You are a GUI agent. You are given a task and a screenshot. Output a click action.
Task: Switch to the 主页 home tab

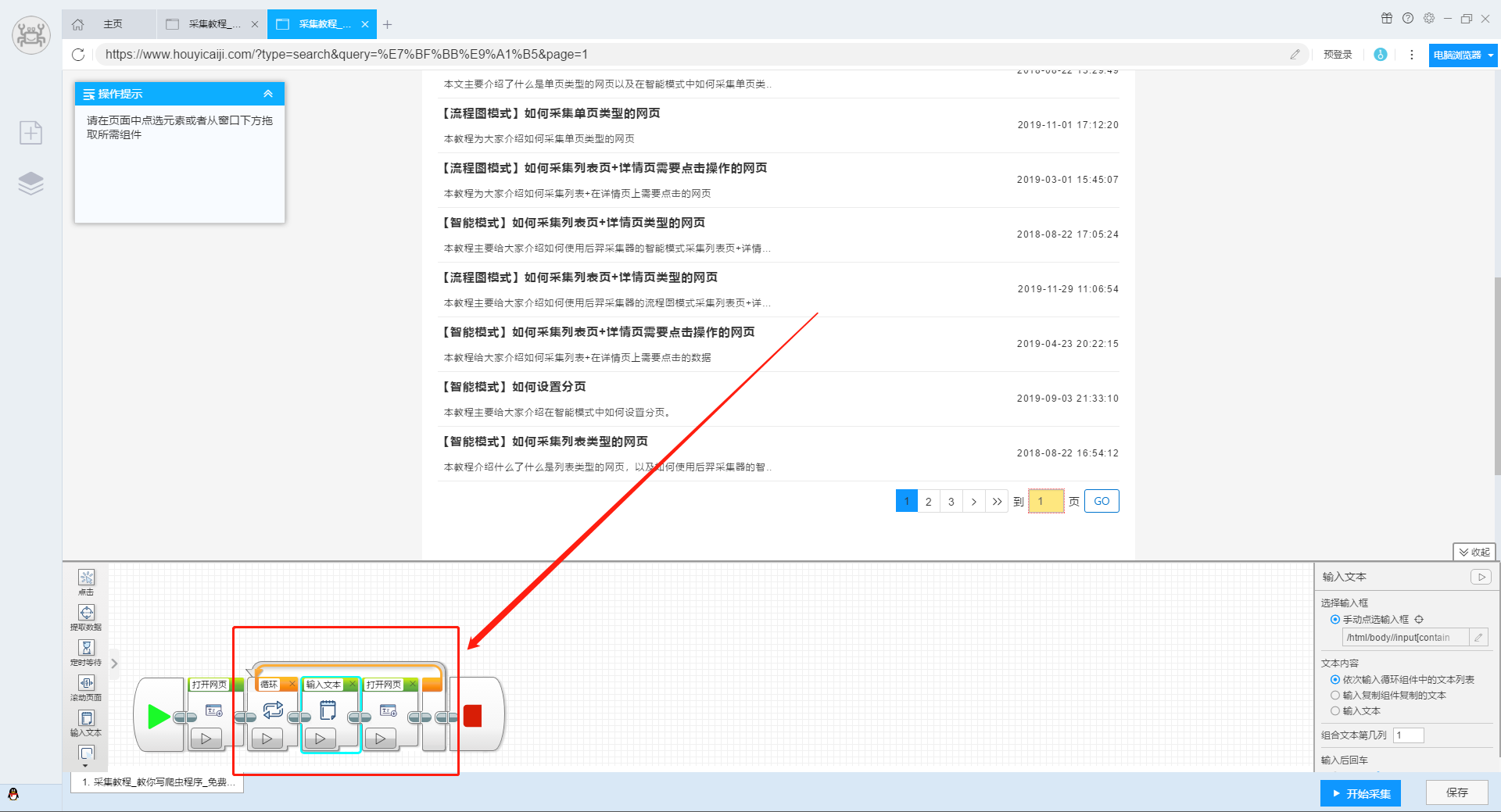[x=109, y=24]
